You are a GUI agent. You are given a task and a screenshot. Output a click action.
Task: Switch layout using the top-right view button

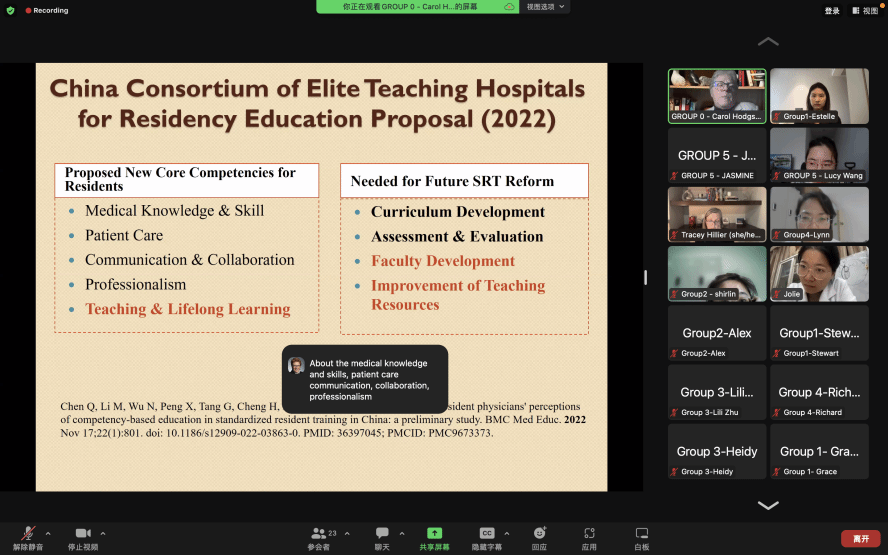tap(864, 10)
